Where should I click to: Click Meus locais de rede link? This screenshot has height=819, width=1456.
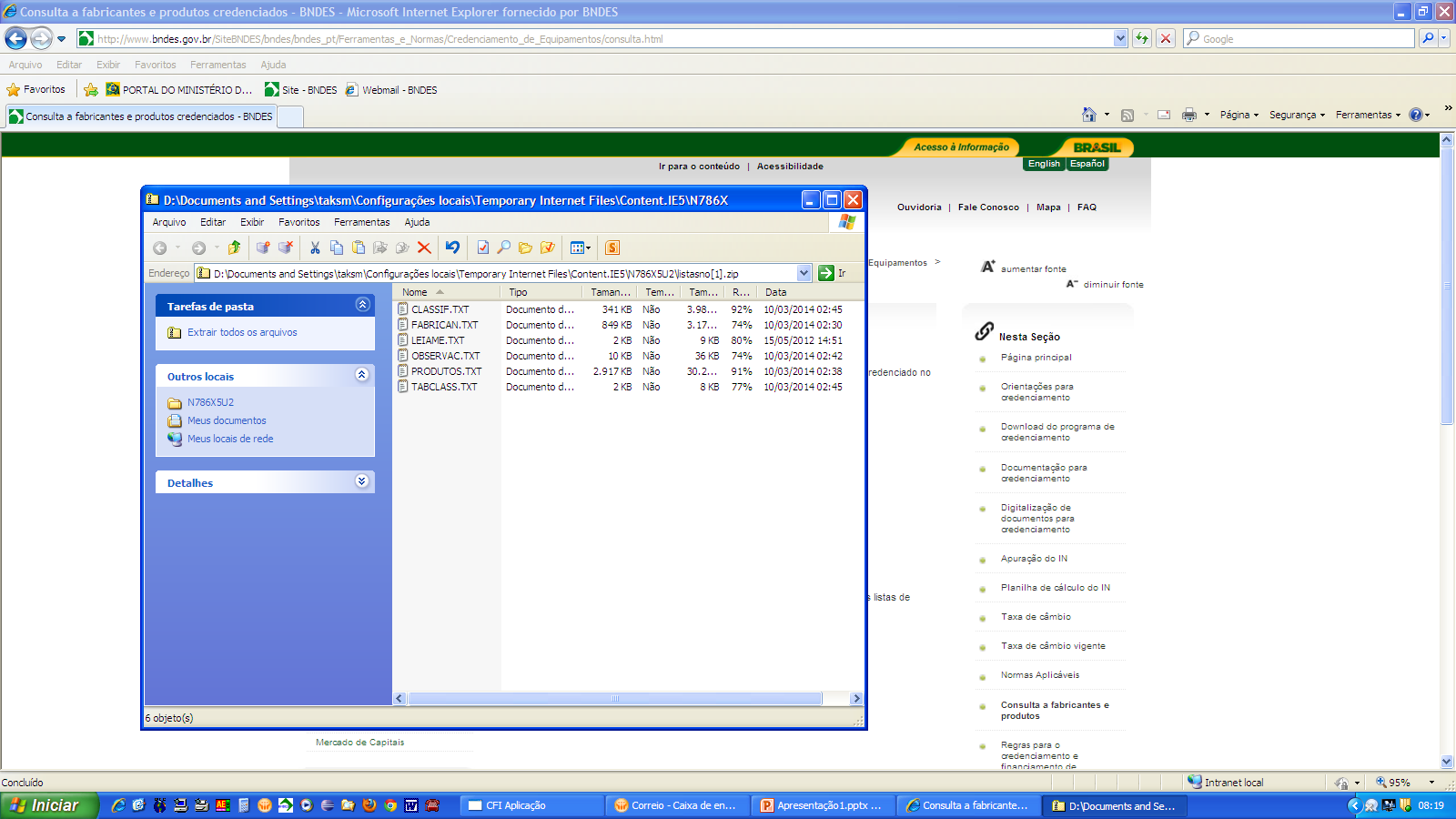230,439
